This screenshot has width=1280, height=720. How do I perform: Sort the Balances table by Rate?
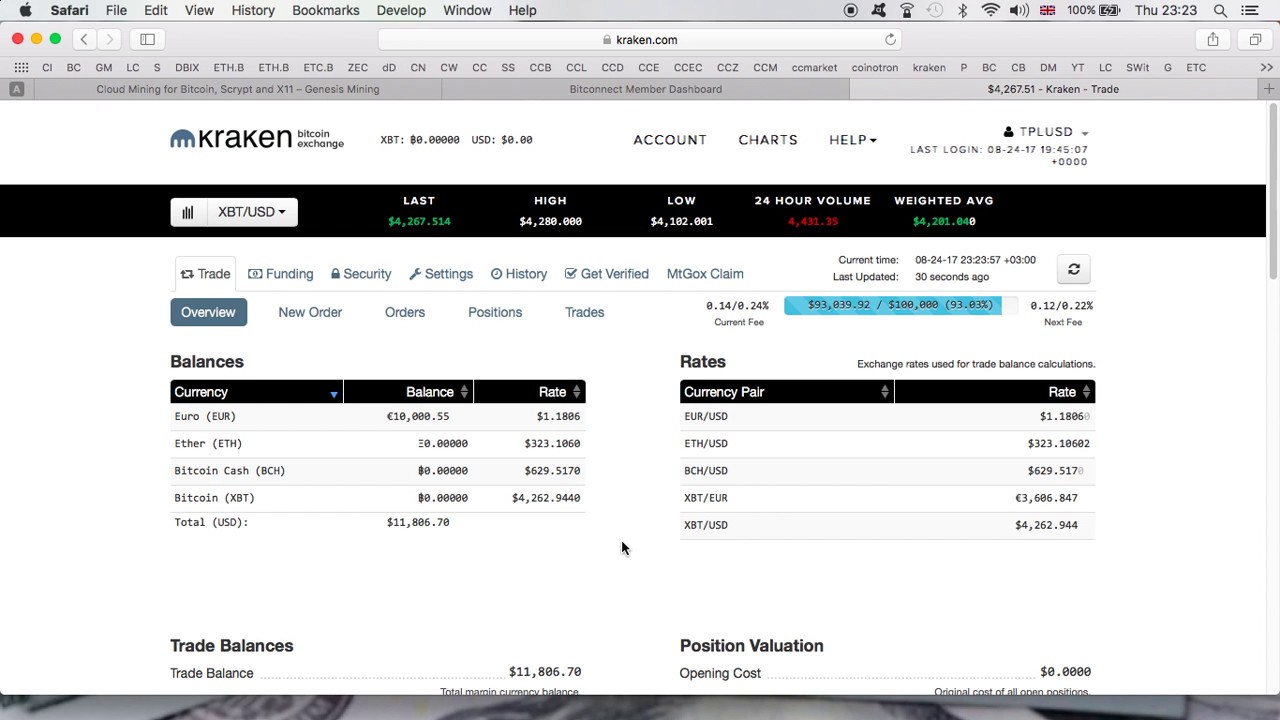[x=530, y=392]
